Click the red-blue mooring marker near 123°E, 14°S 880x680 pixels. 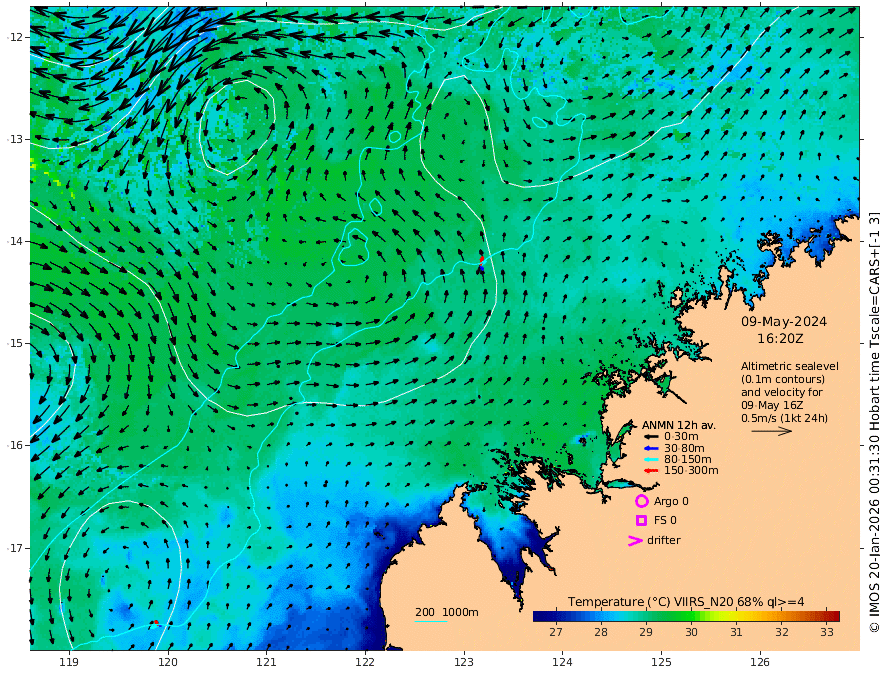coord(482,264)
